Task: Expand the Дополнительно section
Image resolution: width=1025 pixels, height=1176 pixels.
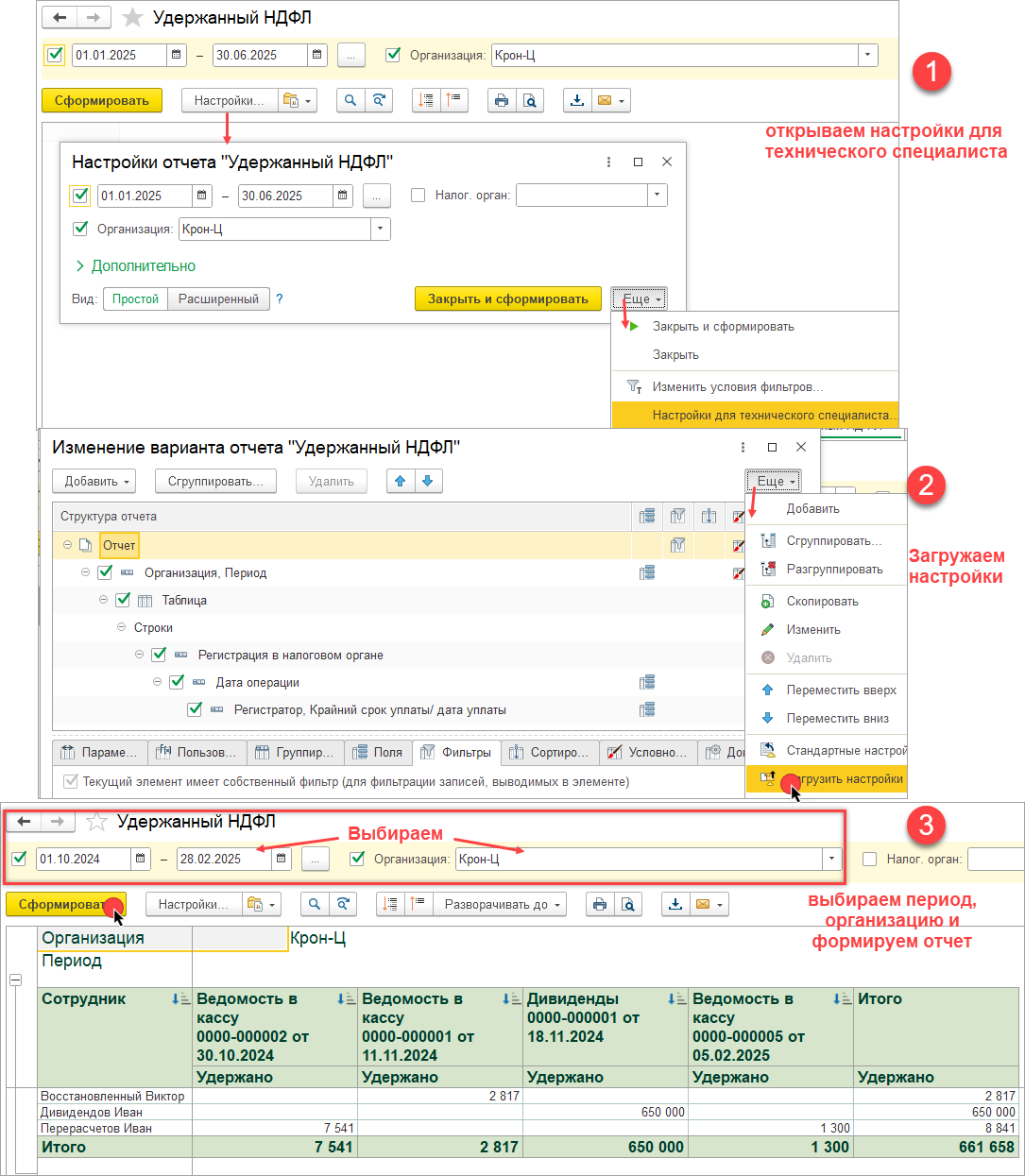Action: tap(135, 266)
